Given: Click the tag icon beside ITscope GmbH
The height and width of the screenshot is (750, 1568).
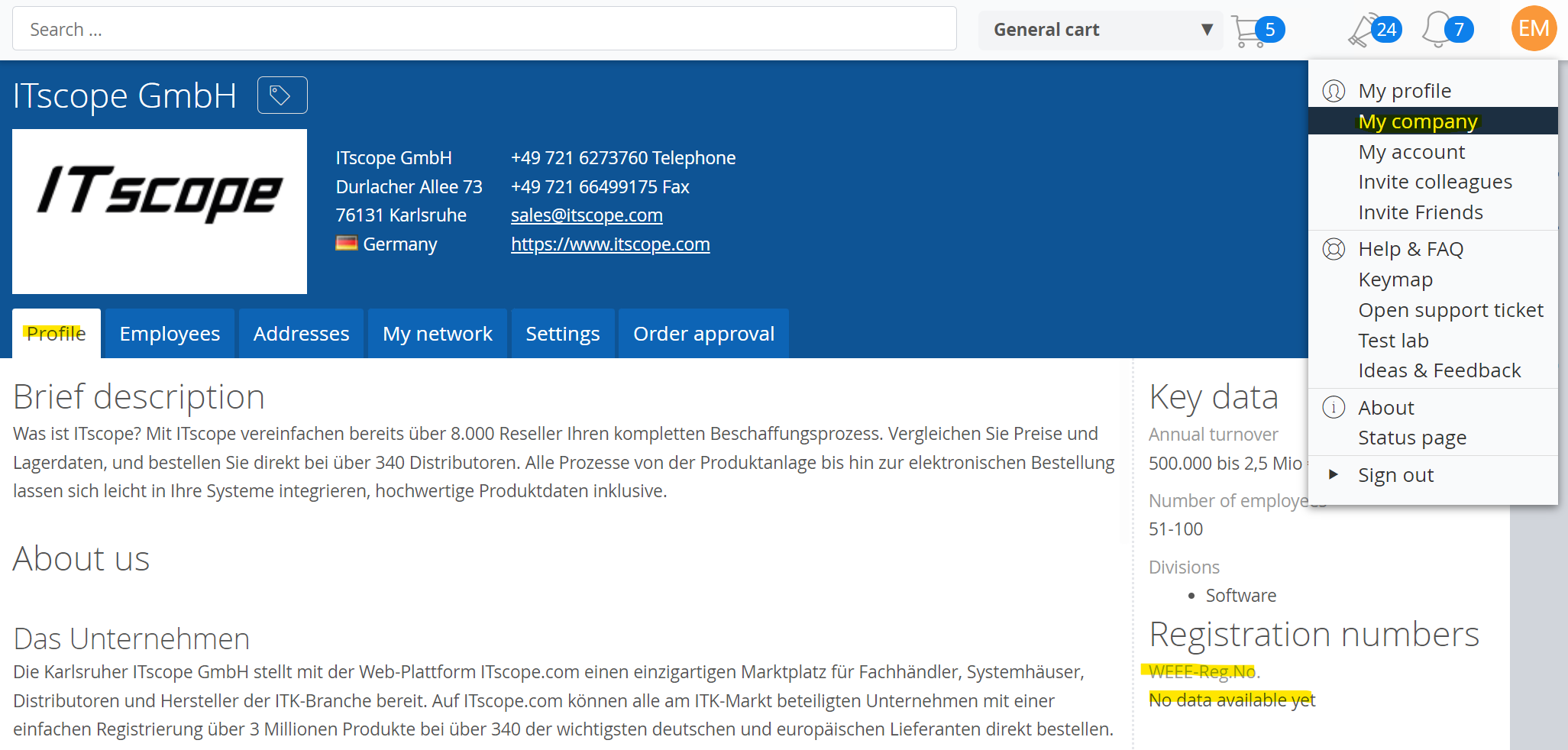Looking at the screenshot, I should [281, 95].
